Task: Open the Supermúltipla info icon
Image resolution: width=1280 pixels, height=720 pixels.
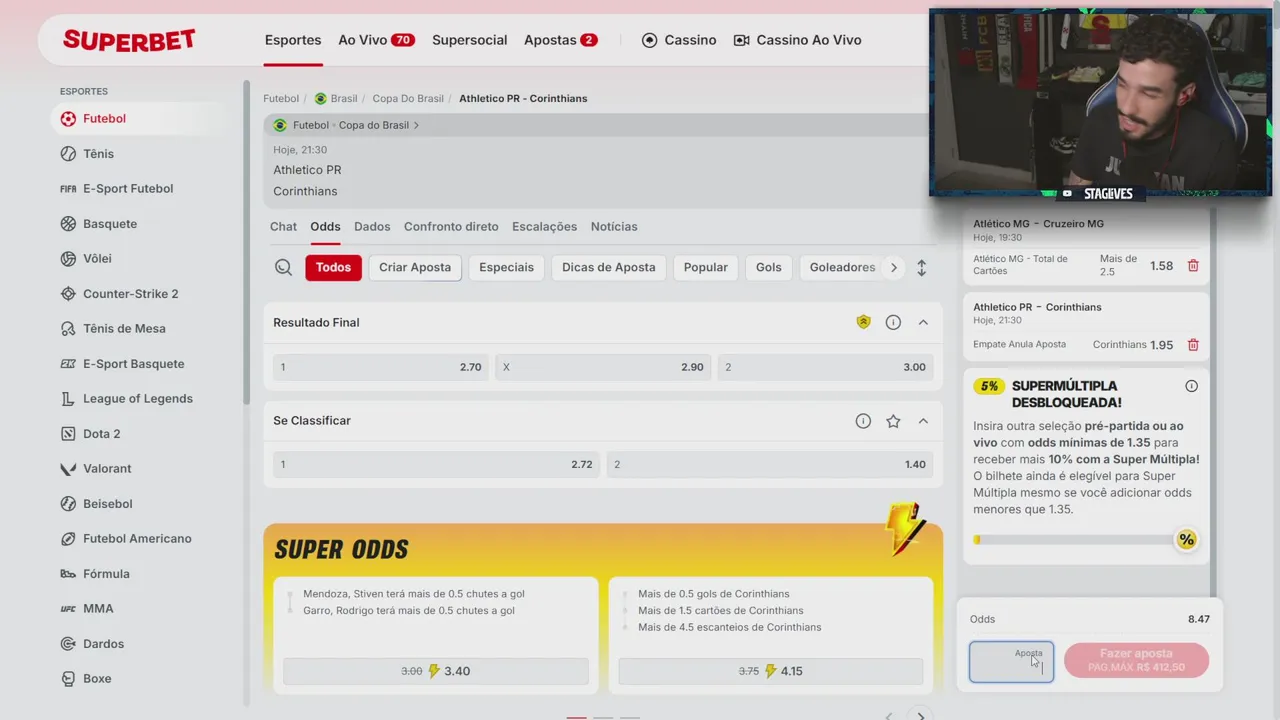Action: [x=1191, y=386]
